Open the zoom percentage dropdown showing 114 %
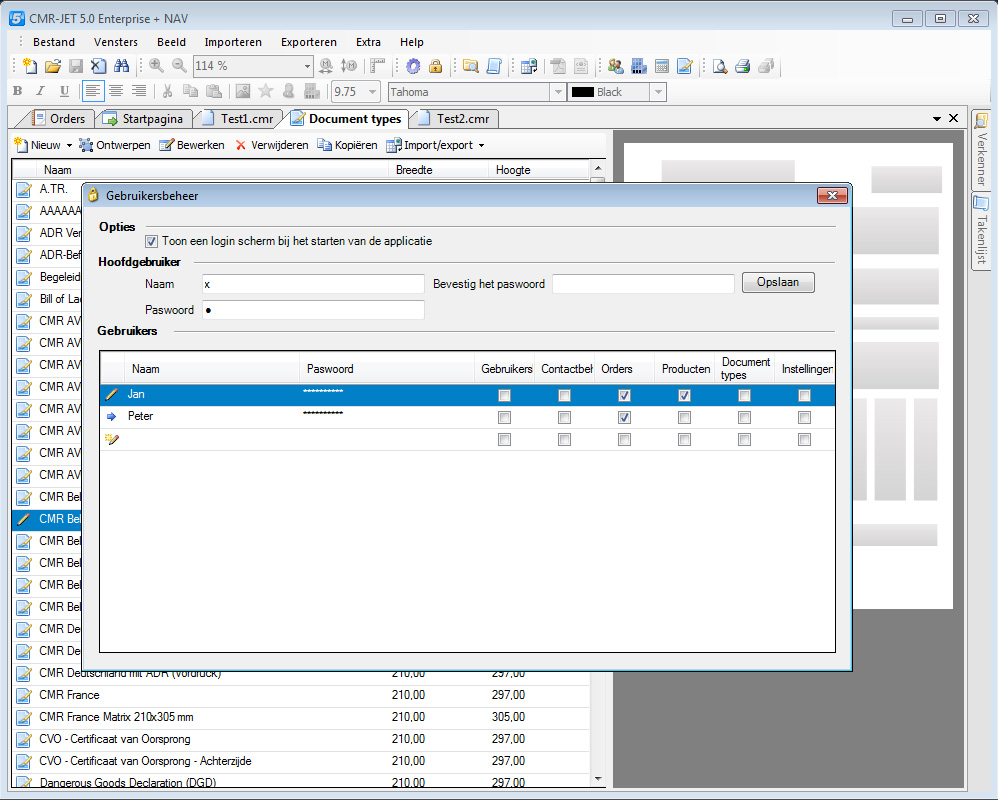 pos(307,66)
